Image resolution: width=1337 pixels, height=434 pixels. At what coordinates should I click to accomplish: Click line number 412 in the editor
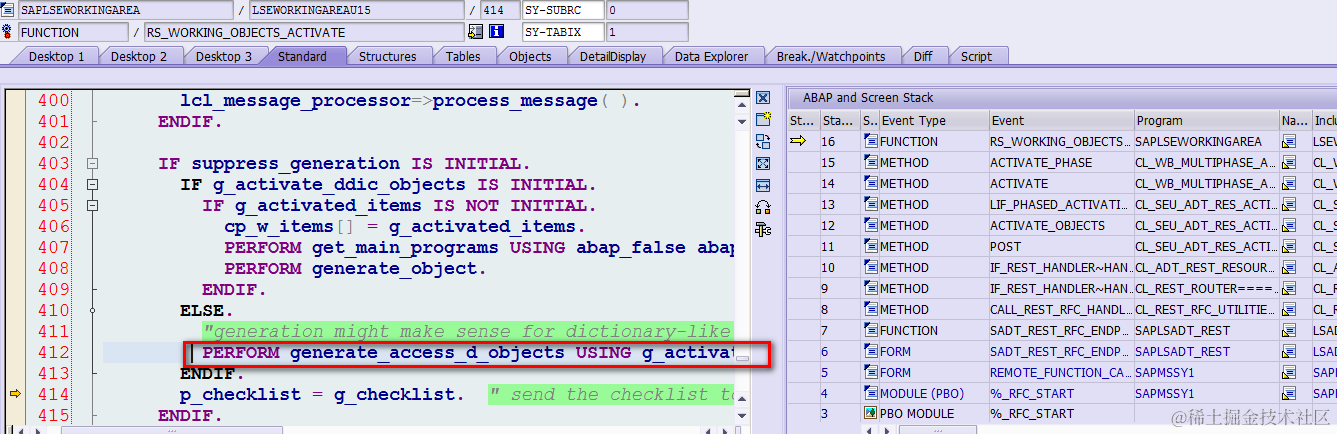coord(53,352)
